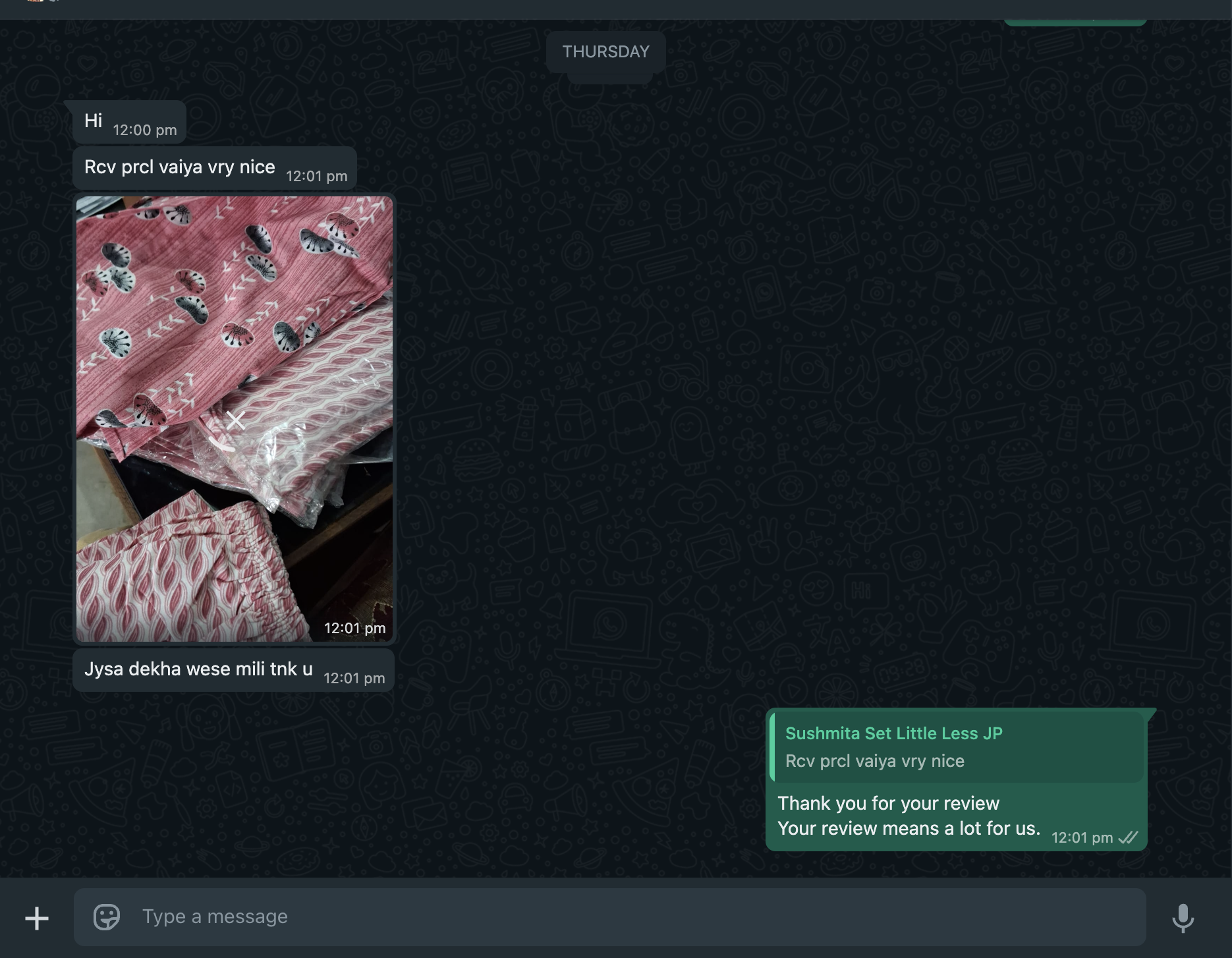Start voice recording with the microphone

click(x=1183, y=917)
